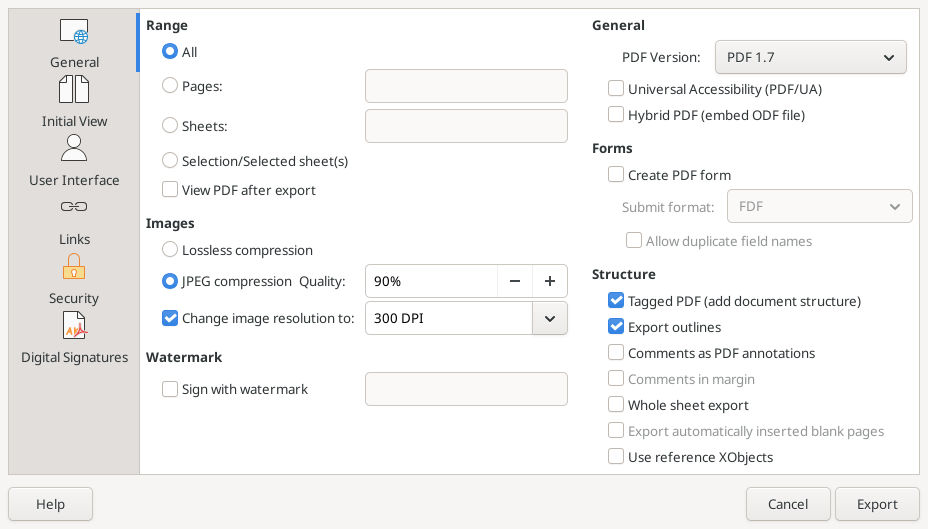Viewport: 928px width, 529px height.
Task: Click the JPEG Quality 90% field
Action: click(x=431, y=281)
